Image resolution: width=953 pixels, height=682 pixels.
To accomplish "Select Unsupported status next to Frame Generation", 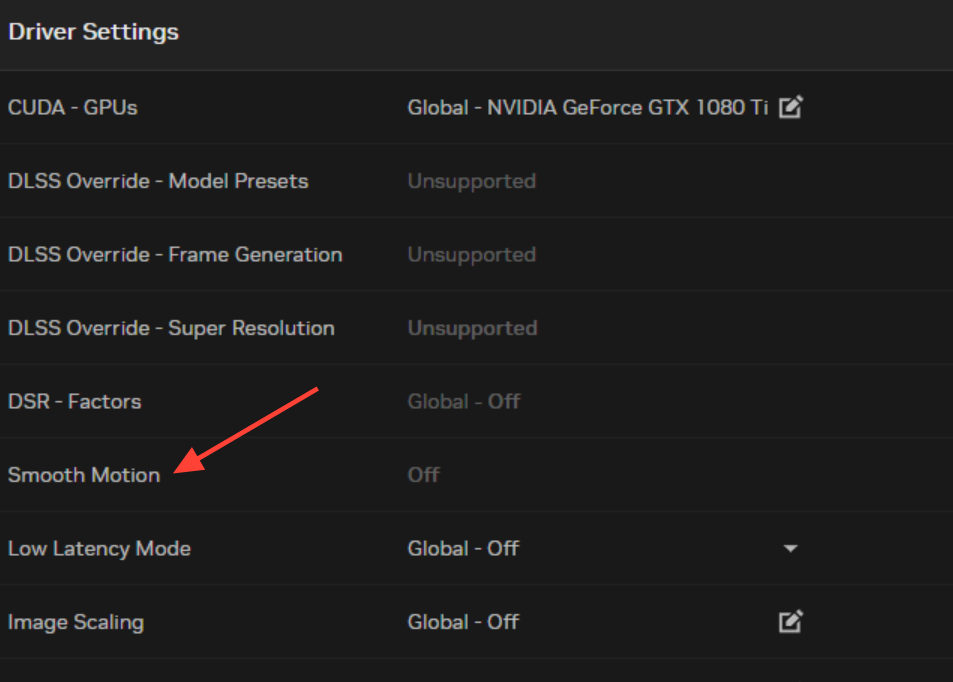I will [472, 255].
